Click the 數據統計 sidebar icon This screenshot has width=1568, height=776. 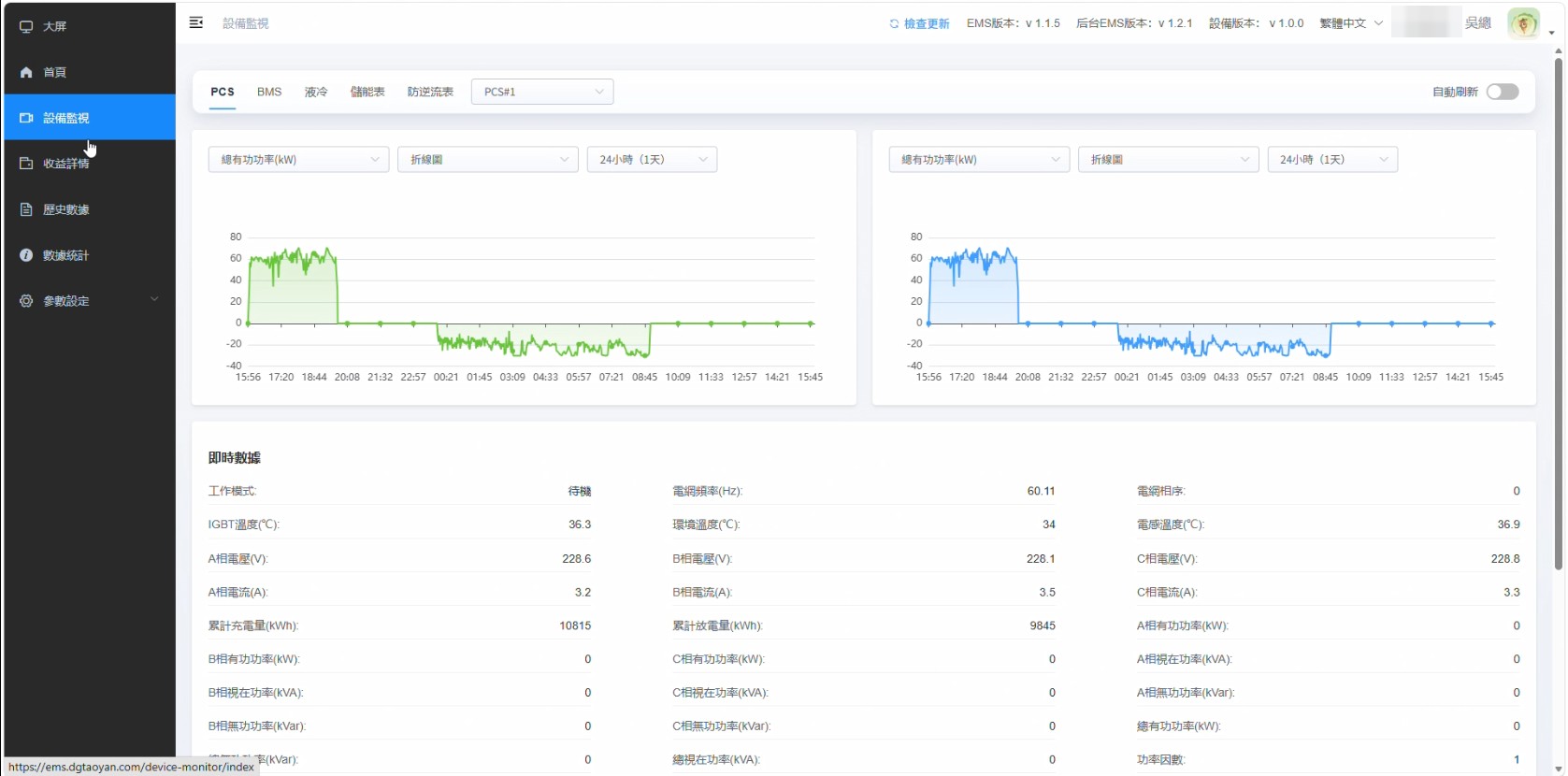26,255
